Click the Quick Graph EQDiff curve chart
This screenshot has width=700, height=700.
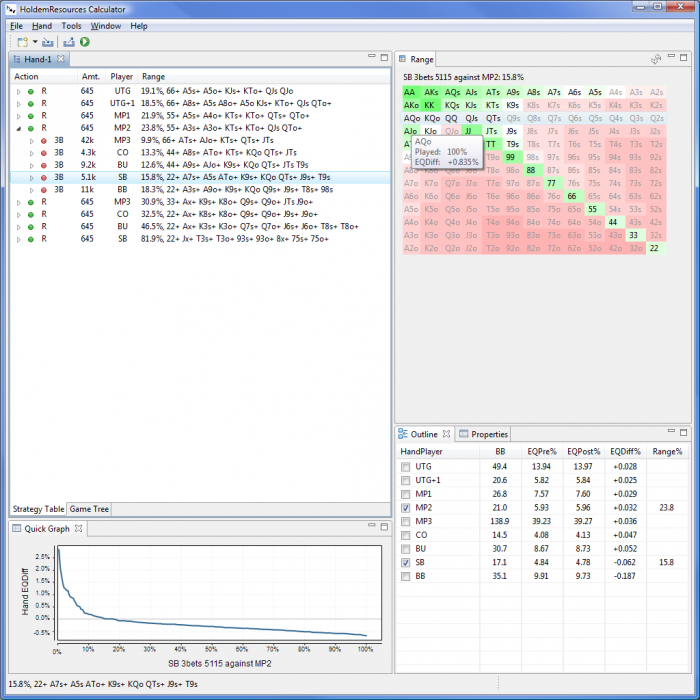(219, 593)
